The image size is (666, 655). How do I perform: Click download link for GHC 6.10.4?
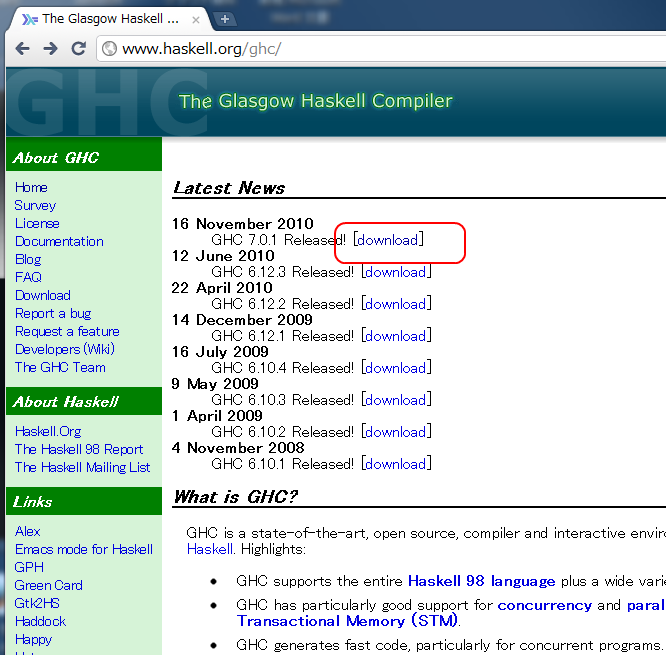coord(395,368)
